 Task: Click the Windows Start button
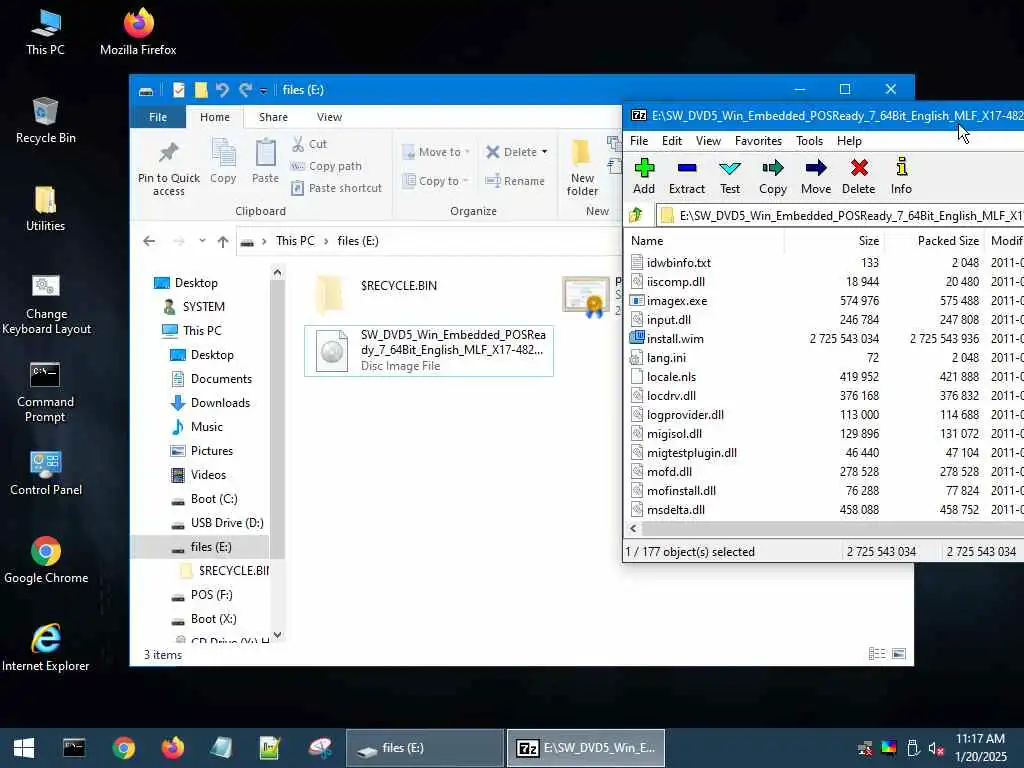click(24, 748)
